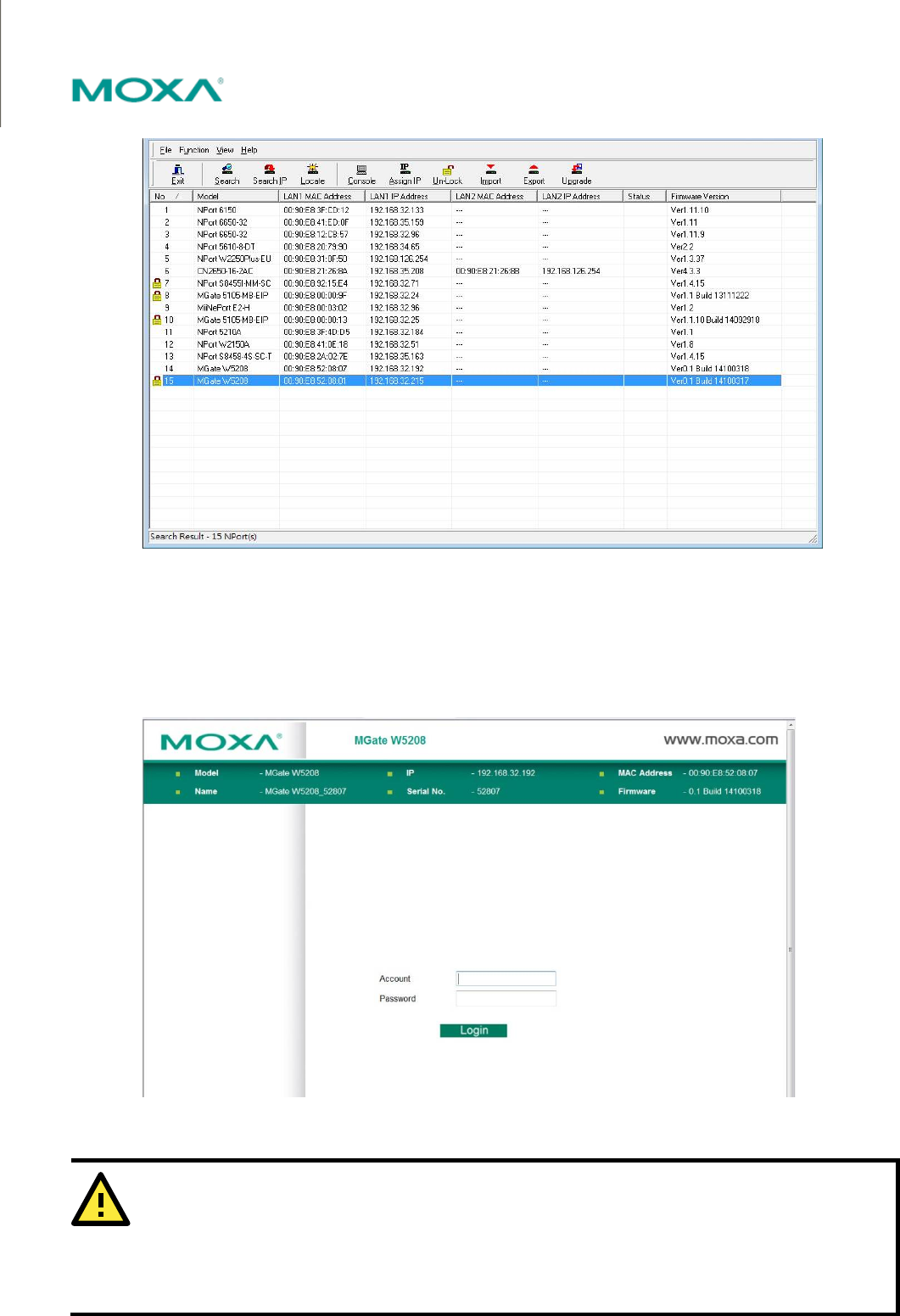Select MGate W5208 in row 14
Viewport: 900px width, 1316px height.
coord(222,369)
